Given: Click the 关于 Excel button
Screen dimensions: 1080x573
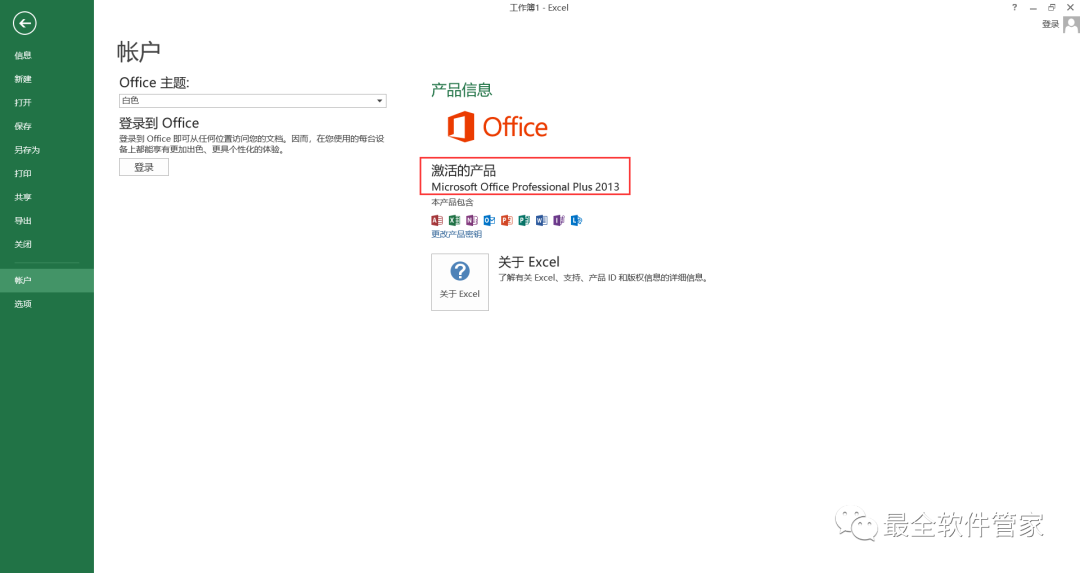Looking at the screenshot, I should [459, 282].
